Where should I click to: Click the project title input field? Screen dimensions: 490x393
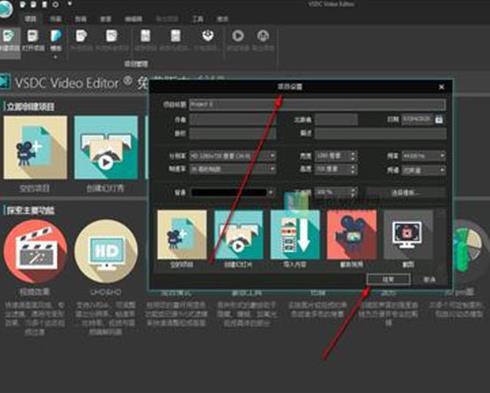coord(317,105)
